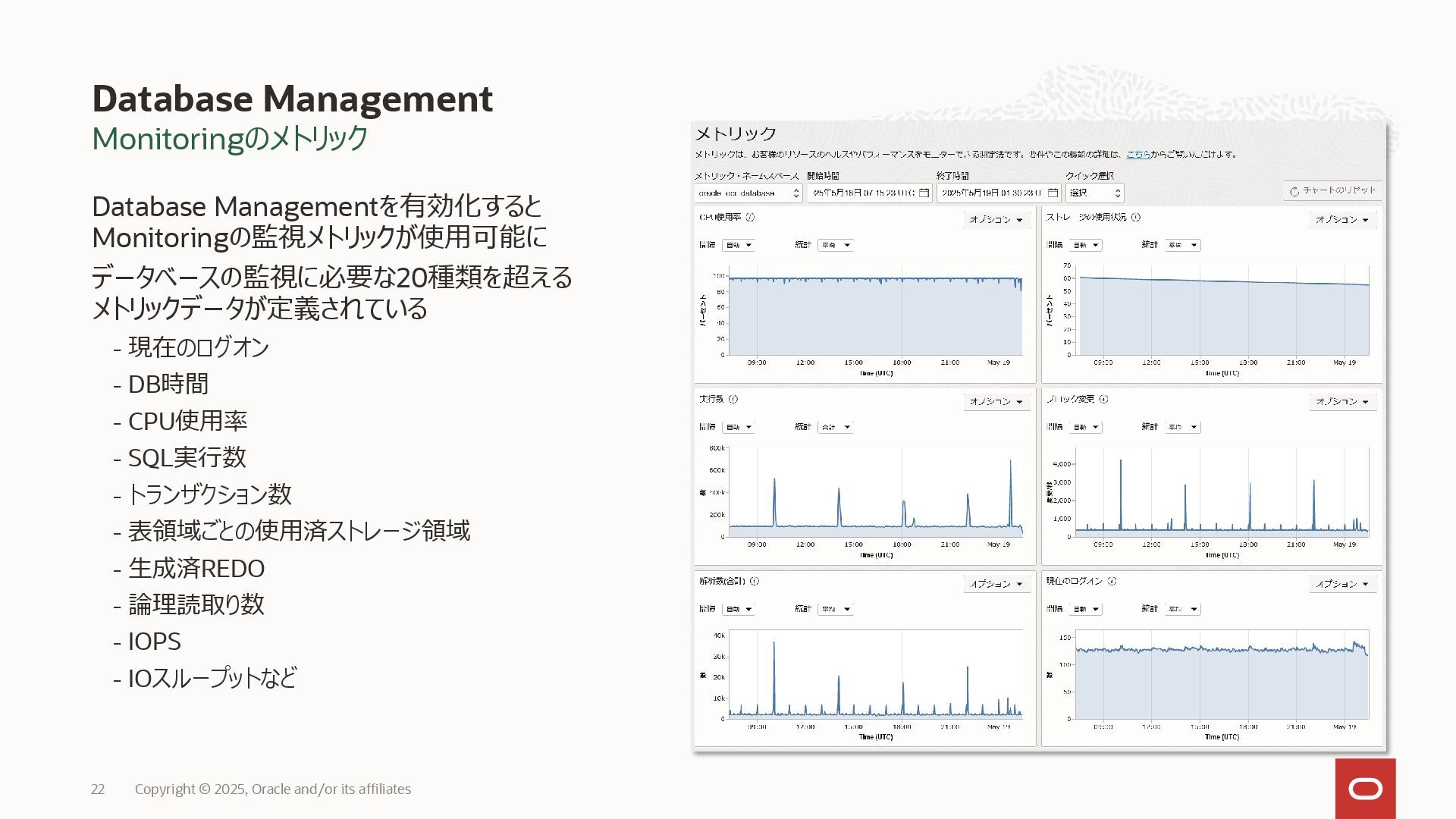Open オプション menu for 現在のログイン chart
Viewport: 1456px width, 819px height.
[1342, 584]
